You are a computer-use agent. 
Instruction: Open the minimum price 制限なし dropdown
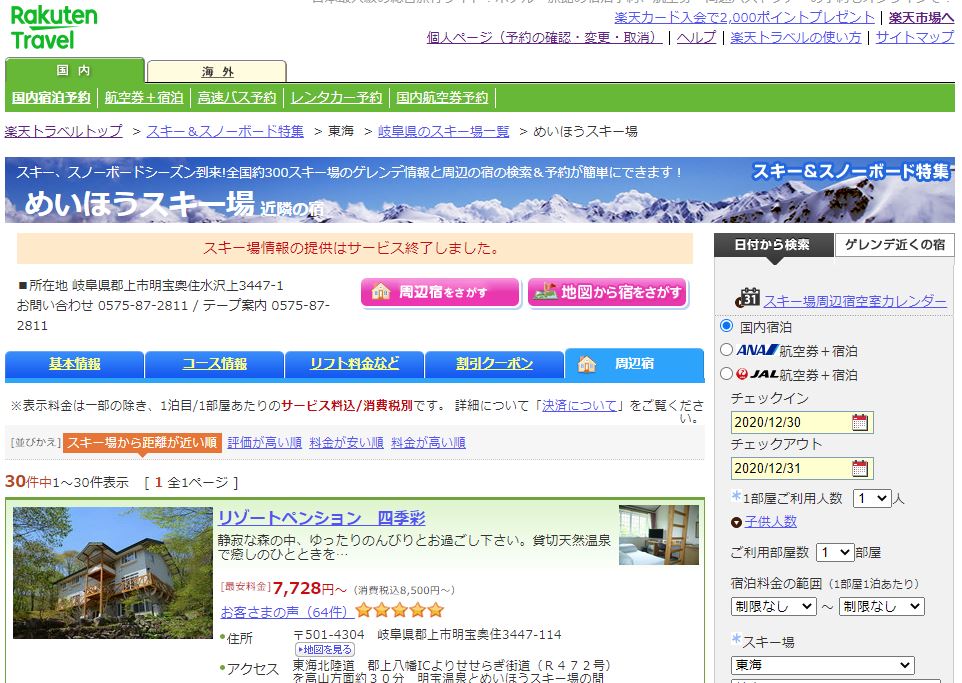pos(773,606)
